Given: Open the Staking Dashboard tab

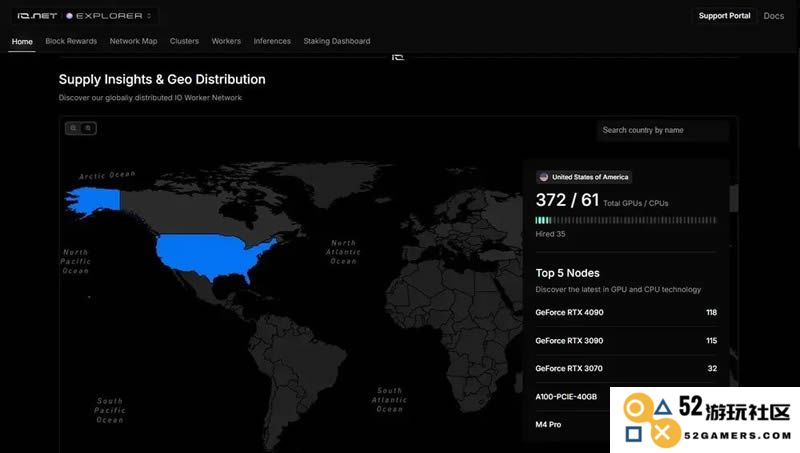Looking at the screenshot, I should click(x=337, y=41).
